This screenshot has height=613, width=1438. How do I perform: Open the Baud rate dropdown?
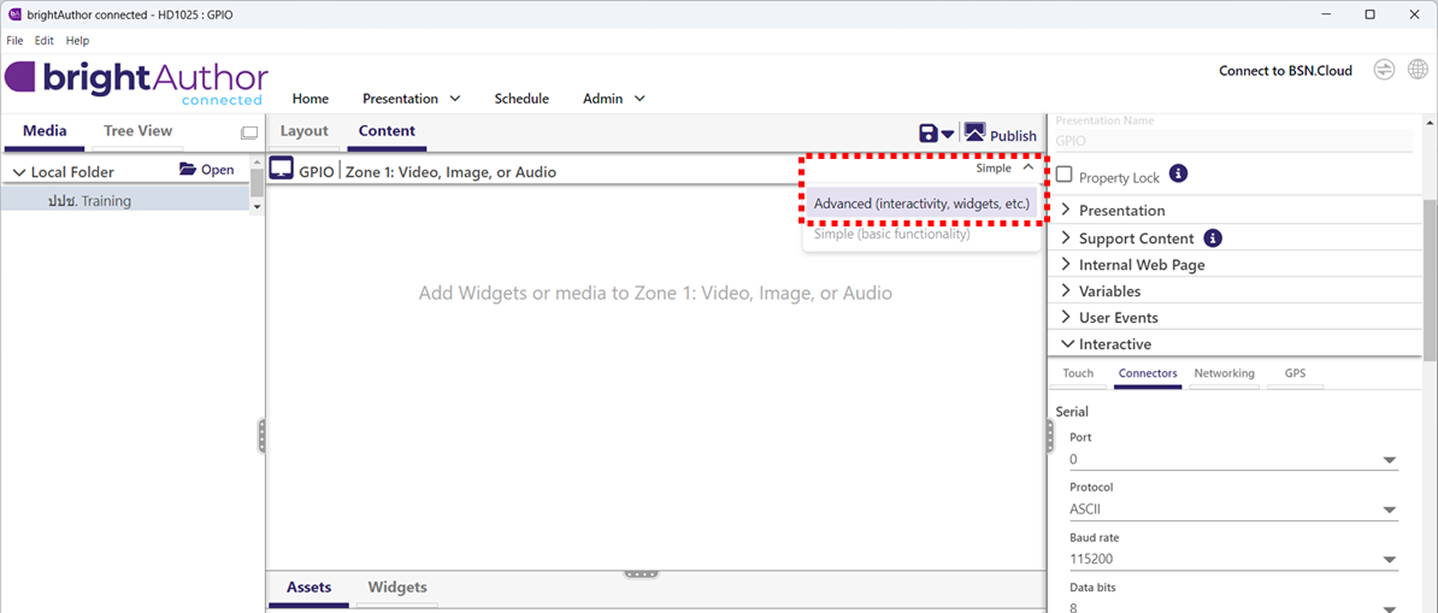(x=1391, y=559)
